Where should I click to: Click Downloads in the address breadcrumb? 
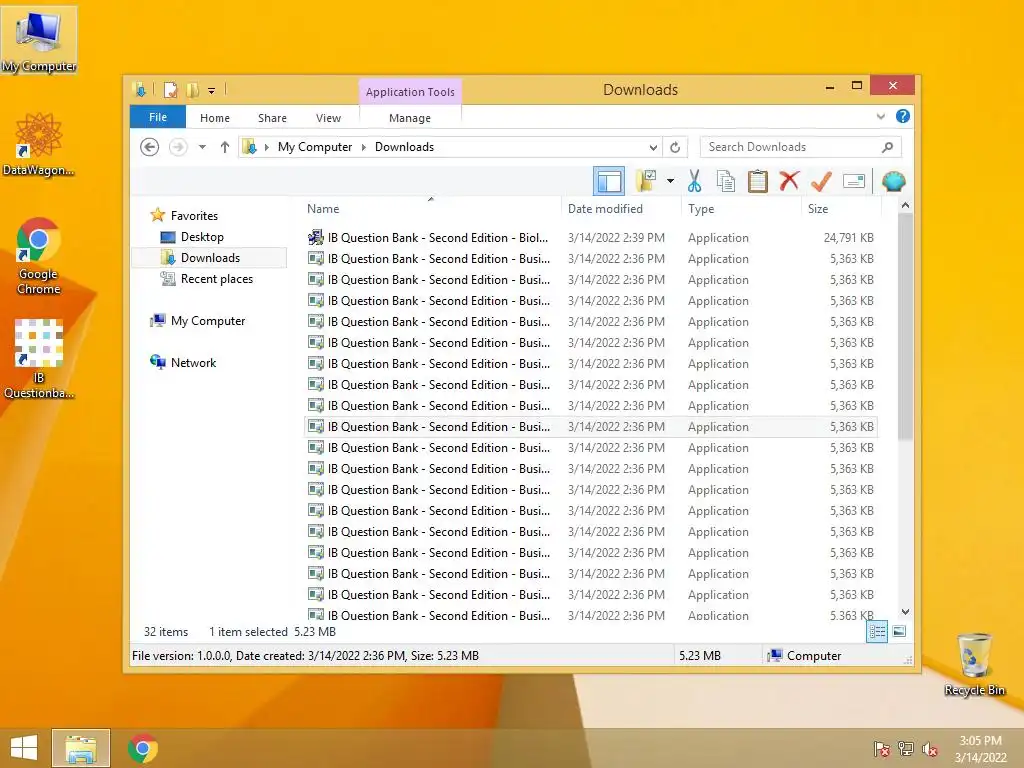pos(404,147)
